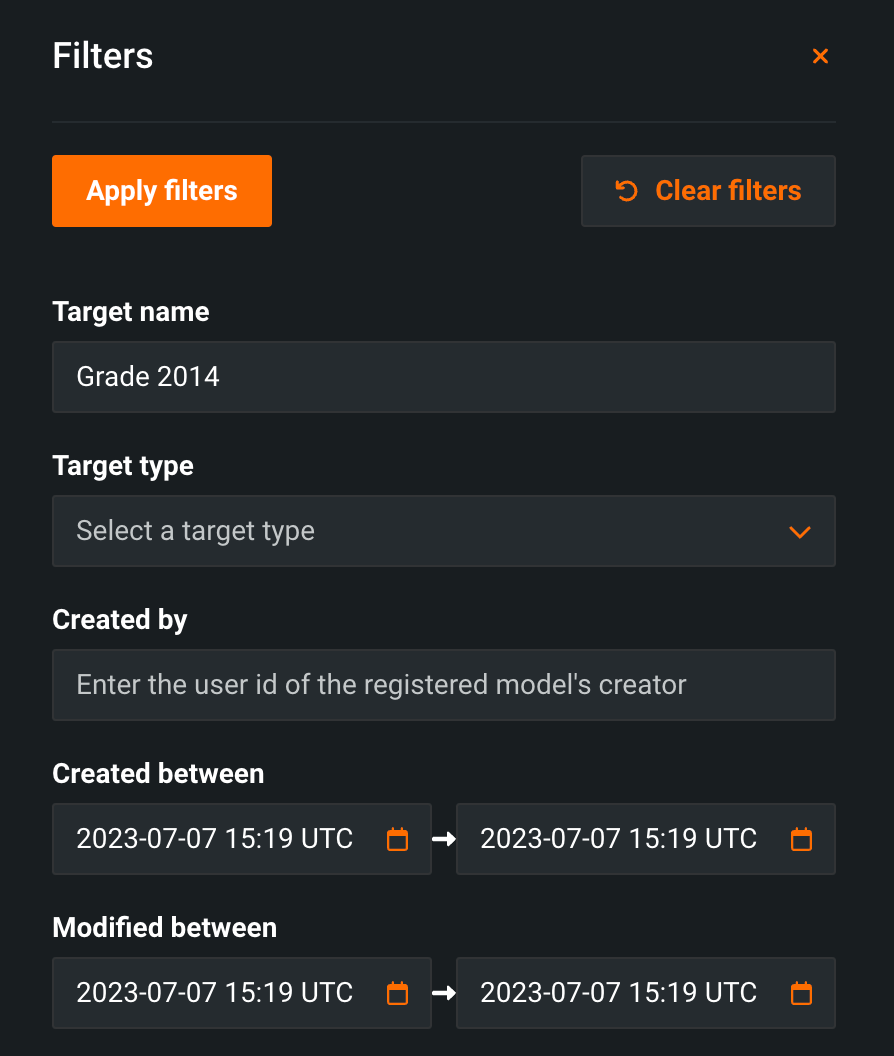Select the Modified between end date text

[x=618, y=993]
